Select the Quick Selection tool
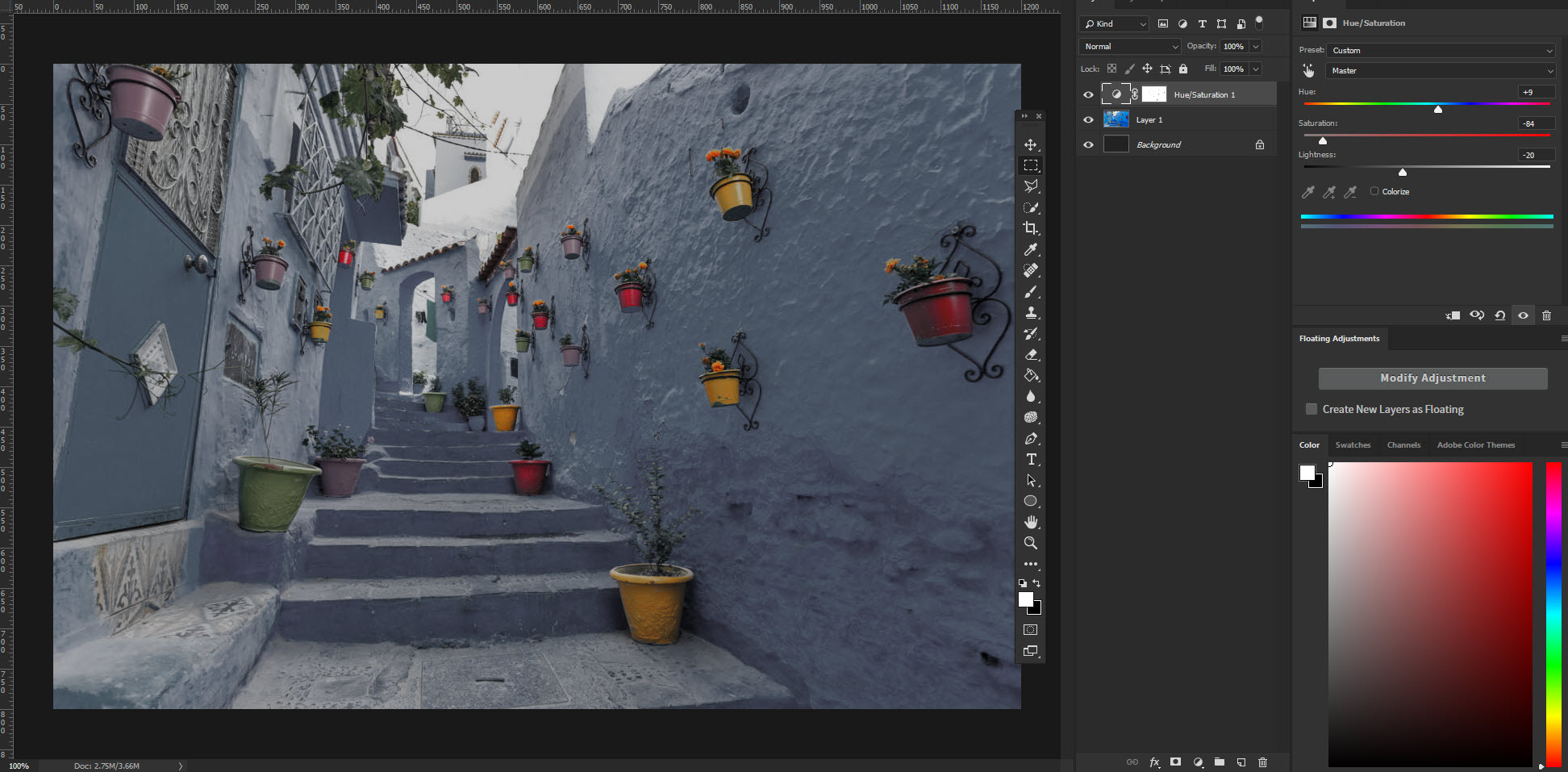Screen dimensions: 1568x772 click(x=1031, y=207)
